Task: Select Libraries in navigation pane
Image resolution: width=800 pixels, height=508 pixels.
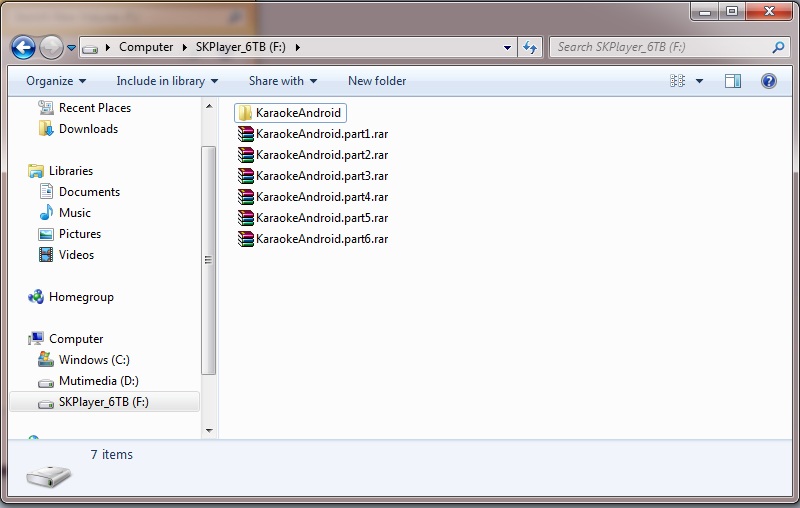Action: click(71, 171)
